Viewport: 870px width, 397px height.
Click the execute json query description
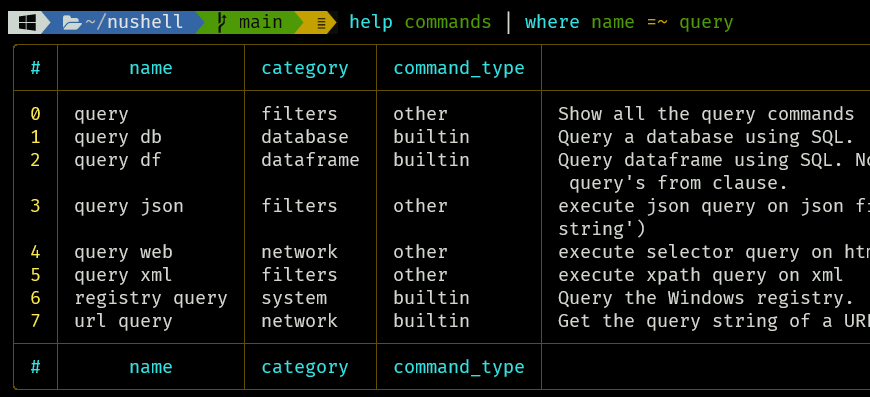tap(714, 207)
